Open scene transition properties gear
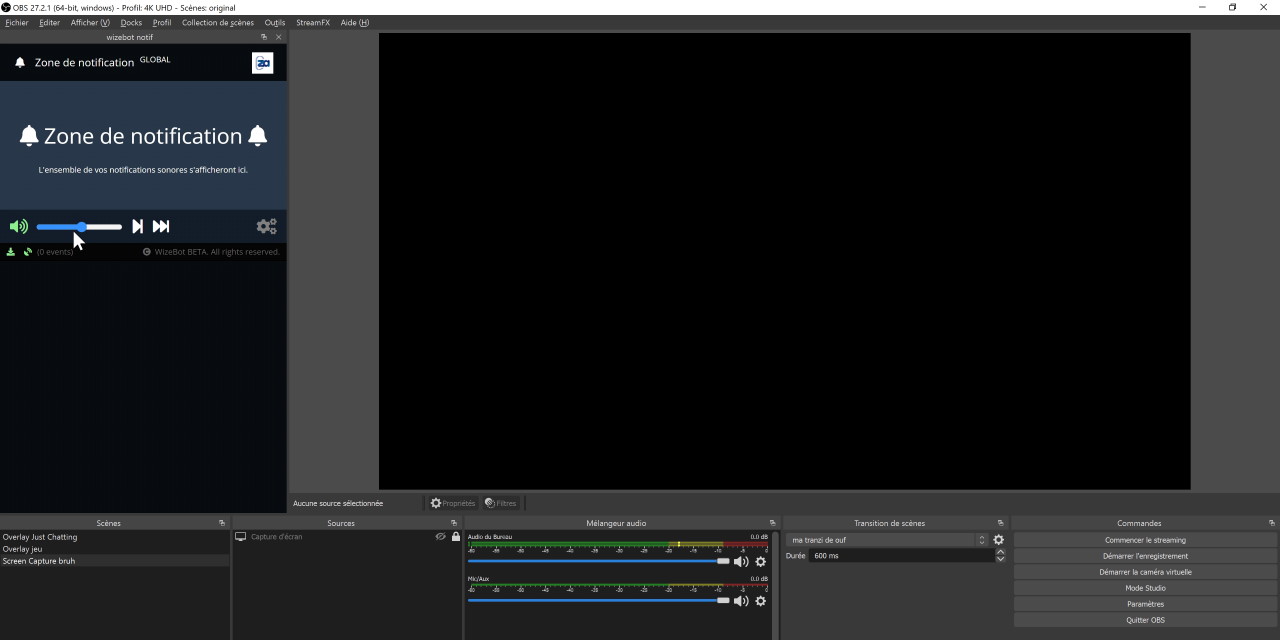The height and width of the screenshot is (640, 1280). (998, 540)
